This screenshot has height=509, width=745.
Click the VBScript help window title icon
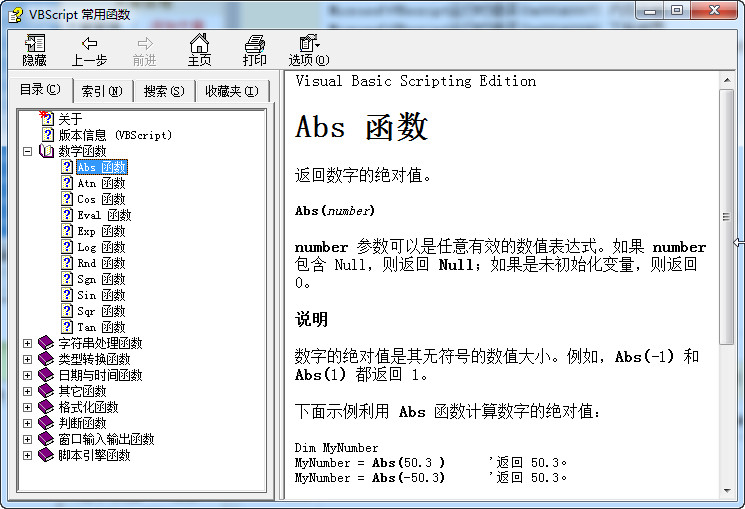click(15, 14)
